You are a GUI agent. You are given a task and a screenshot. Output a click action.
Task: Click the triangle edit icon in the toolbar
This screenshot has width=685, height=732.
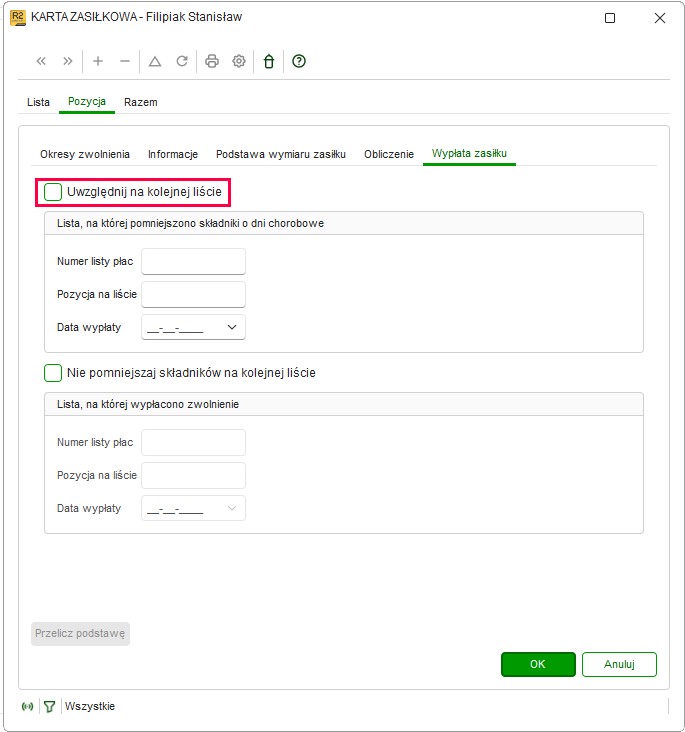coord(155,61)
